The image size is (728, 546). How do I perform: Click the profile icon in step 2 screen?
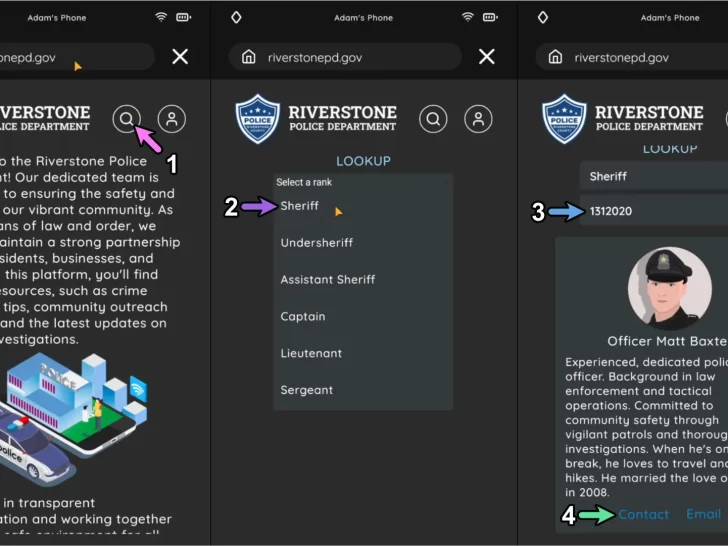pos(479,120)
